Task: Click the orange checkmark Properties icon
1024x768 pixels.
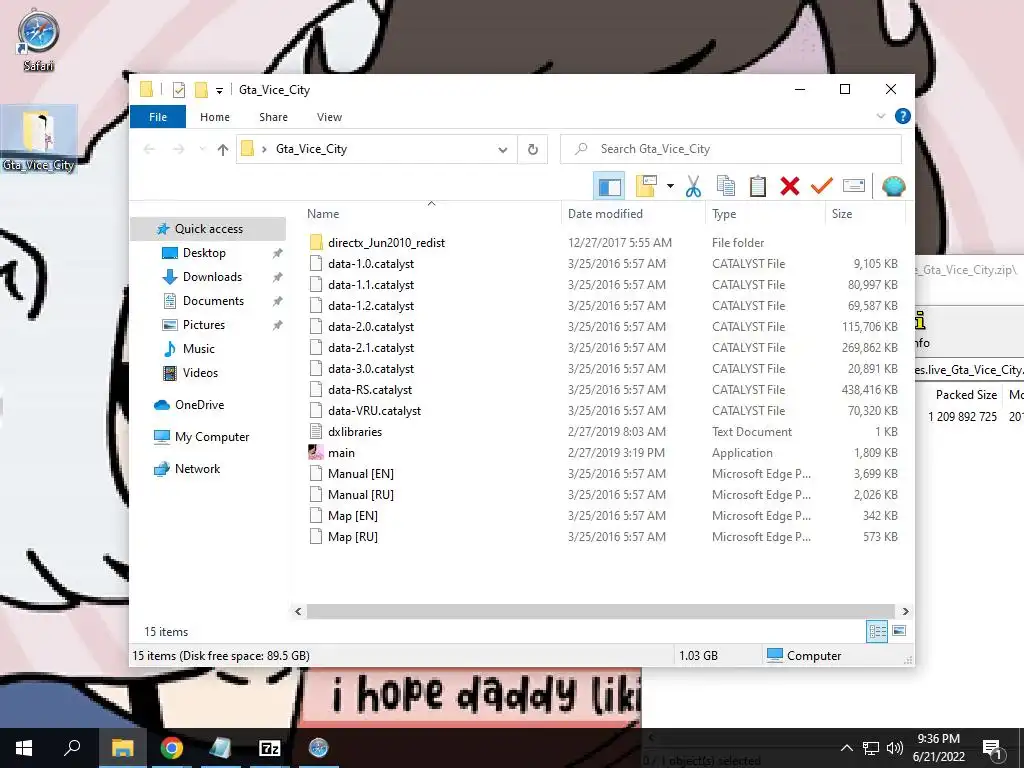Action: [822, 187]
